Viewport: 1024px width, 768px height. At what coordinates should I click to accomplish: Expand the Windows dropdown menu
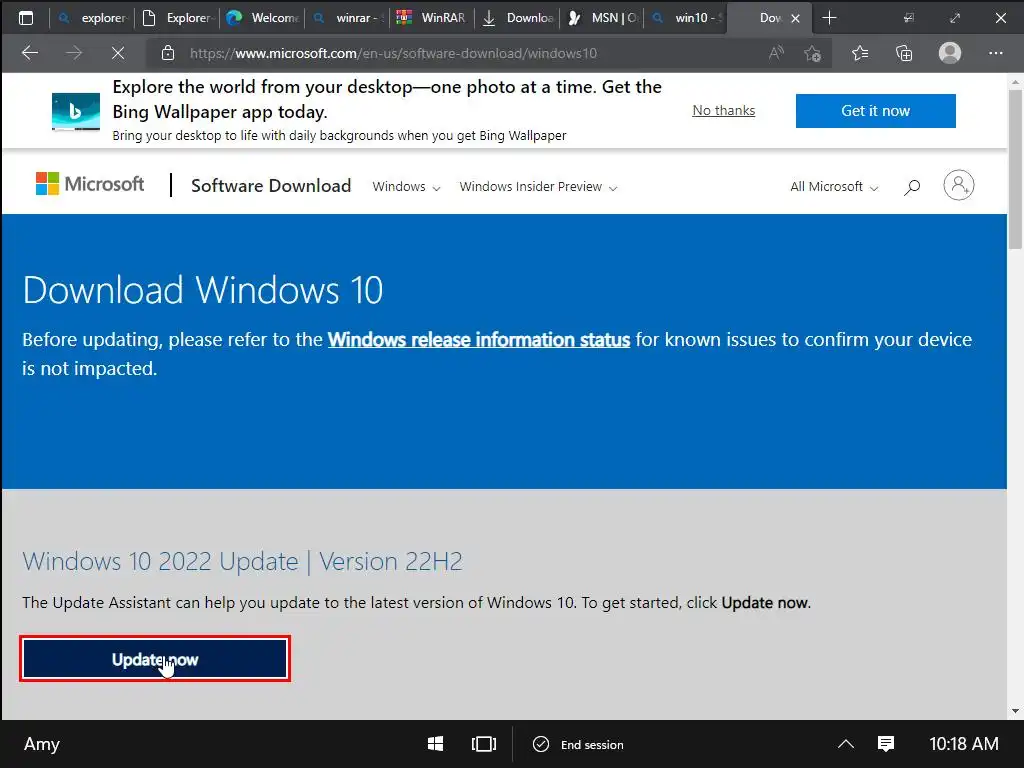tap(406, 187)
